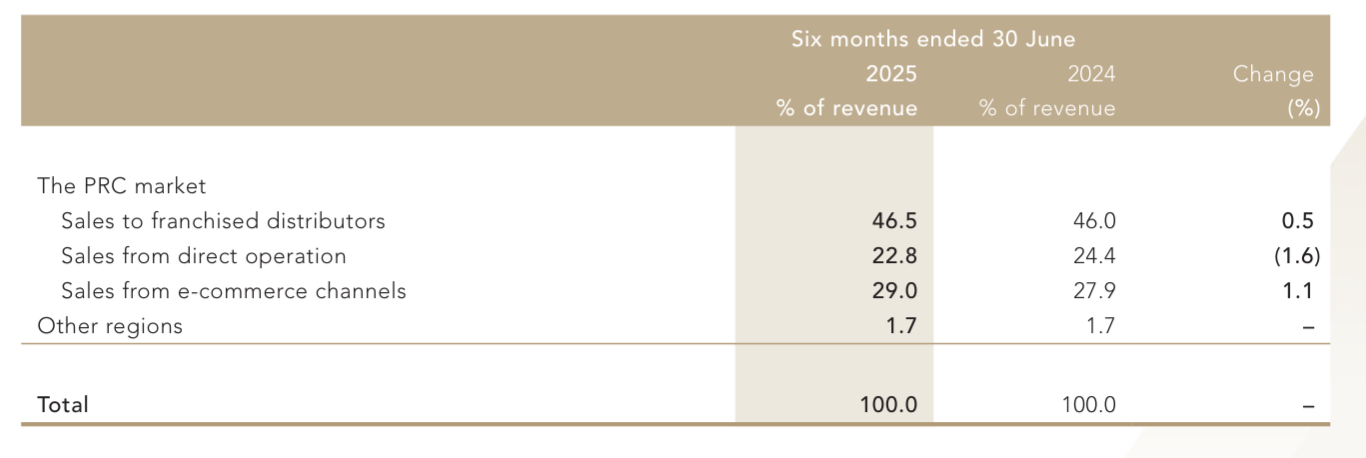This screenshot has height=458, width=1366.
Task: Click the 46.5 franchised distributors value
Action: pyautogui.click(x=894, y=221)
